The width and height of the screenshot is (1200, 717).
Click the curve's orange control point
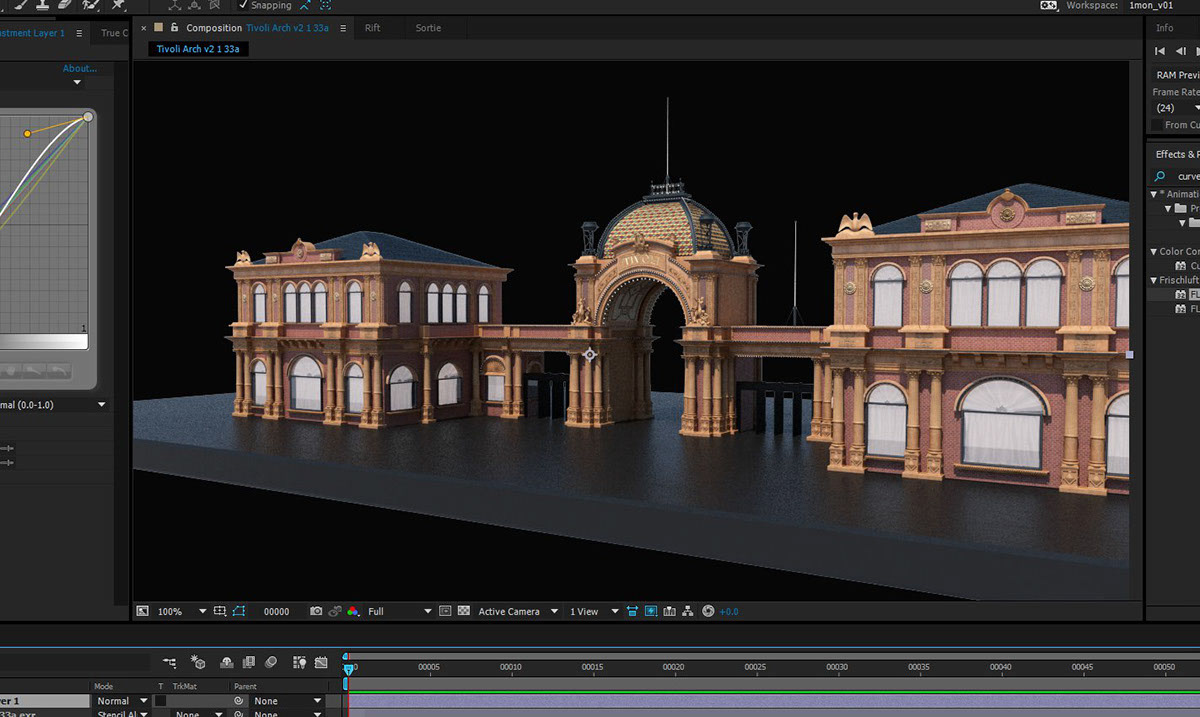27,133
